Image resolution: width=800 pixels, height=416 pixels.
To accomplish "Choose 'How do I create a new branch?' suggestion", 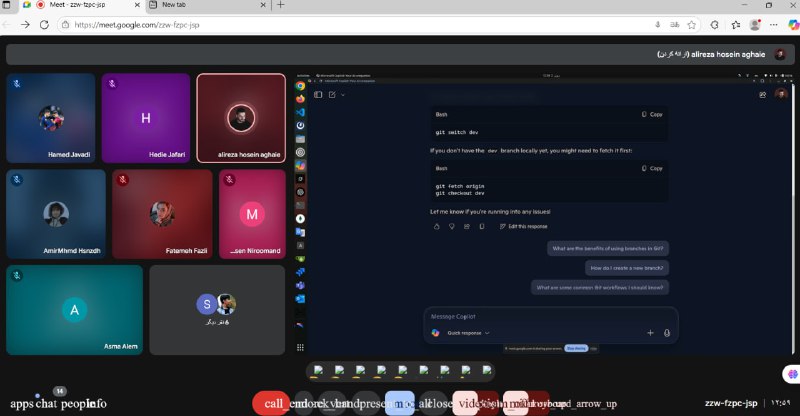I will 627,268.
